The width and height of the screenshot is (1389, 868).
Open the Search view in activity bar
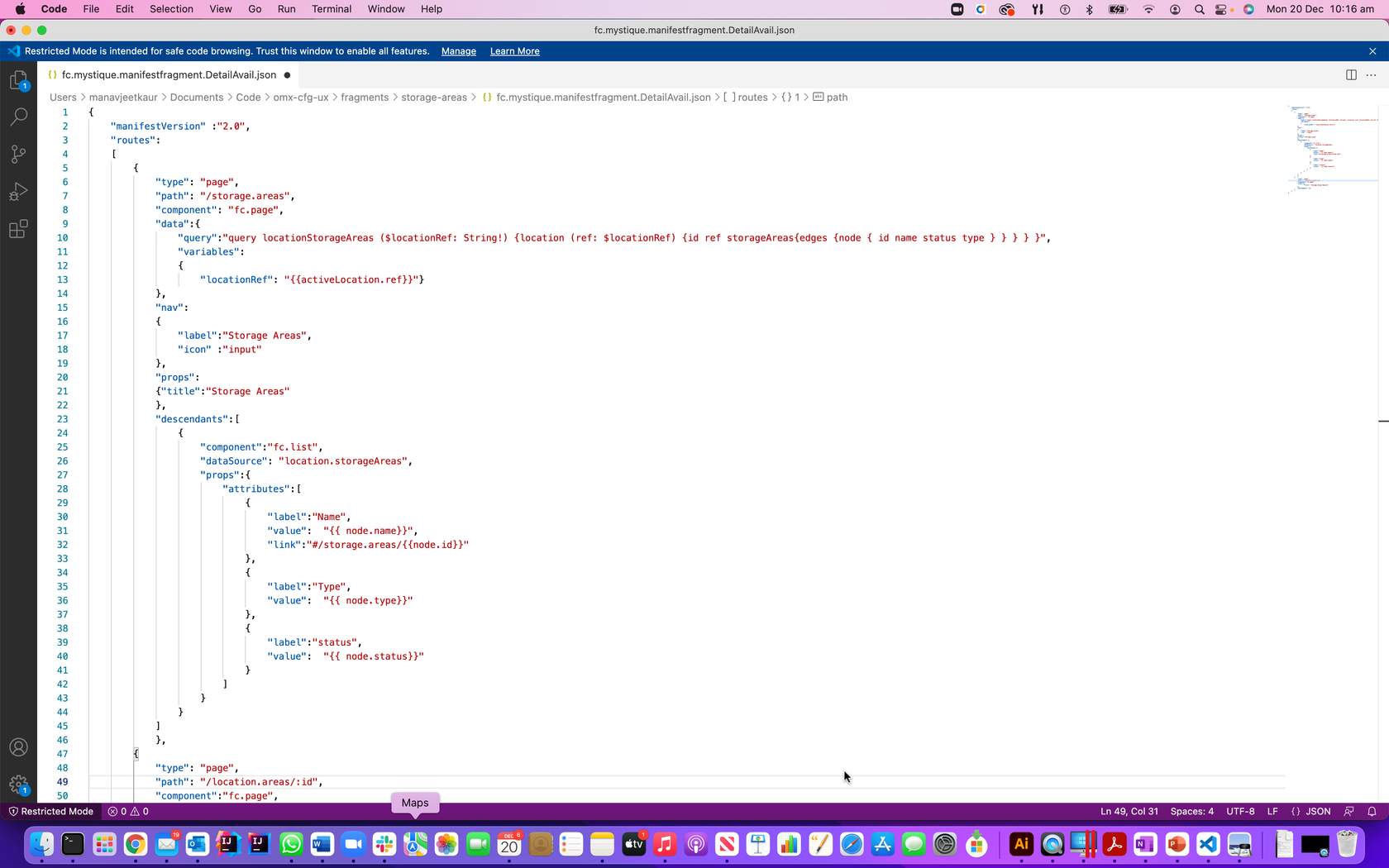[x=18, y=117]
